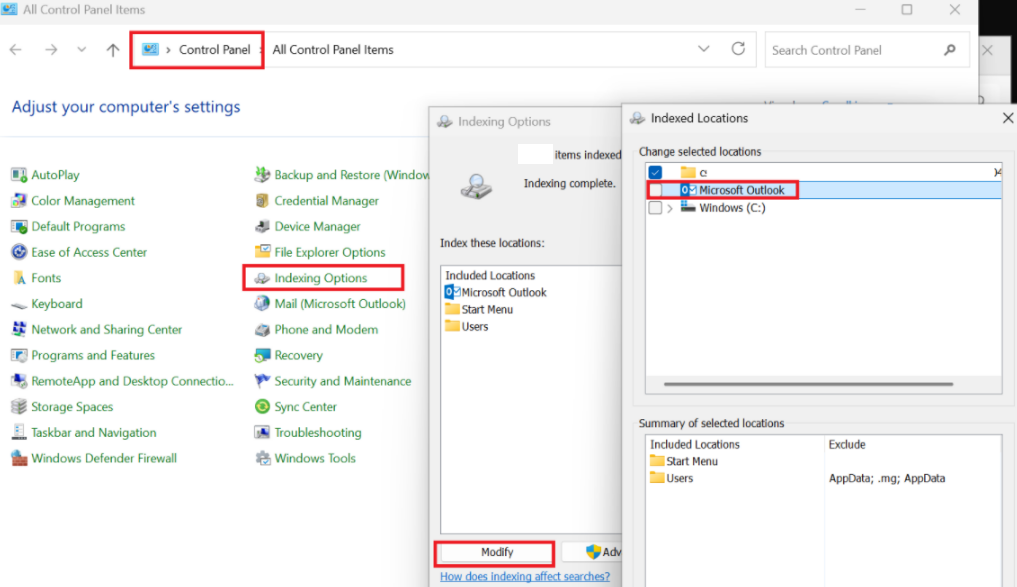Uncheck the top folder checkbox in Indexed Locations
The height and width of the screenshot is (587, 1017).
pyautogui.click(x=655, y=173)
